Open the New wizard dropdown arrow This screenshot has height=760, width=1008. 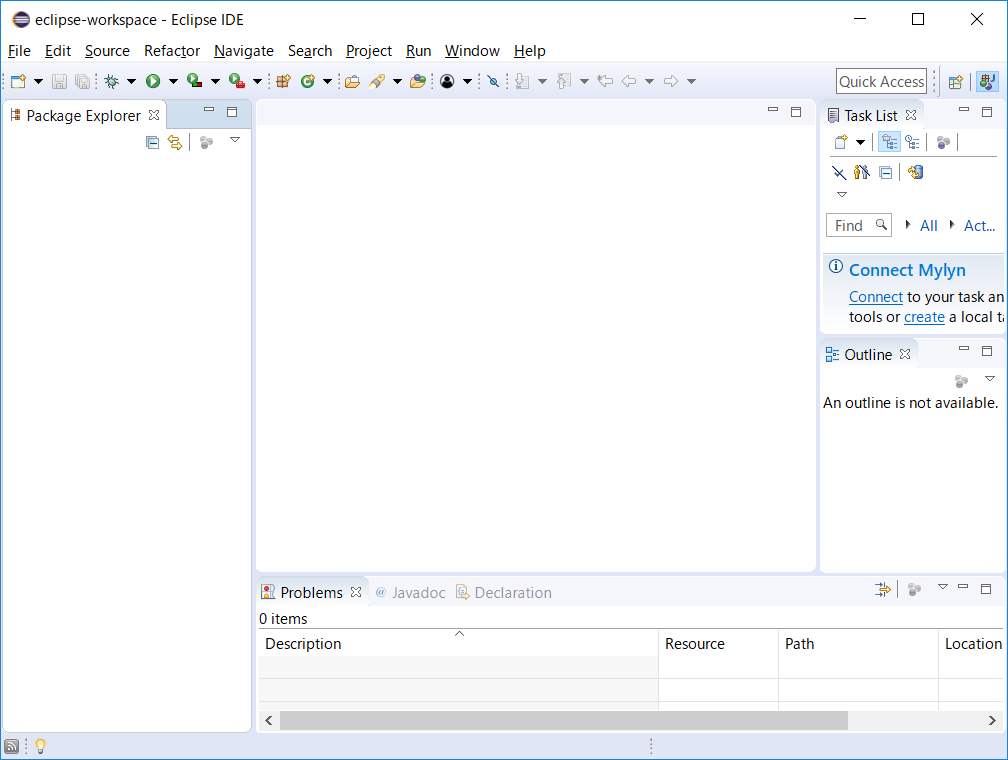pos(38,81)
